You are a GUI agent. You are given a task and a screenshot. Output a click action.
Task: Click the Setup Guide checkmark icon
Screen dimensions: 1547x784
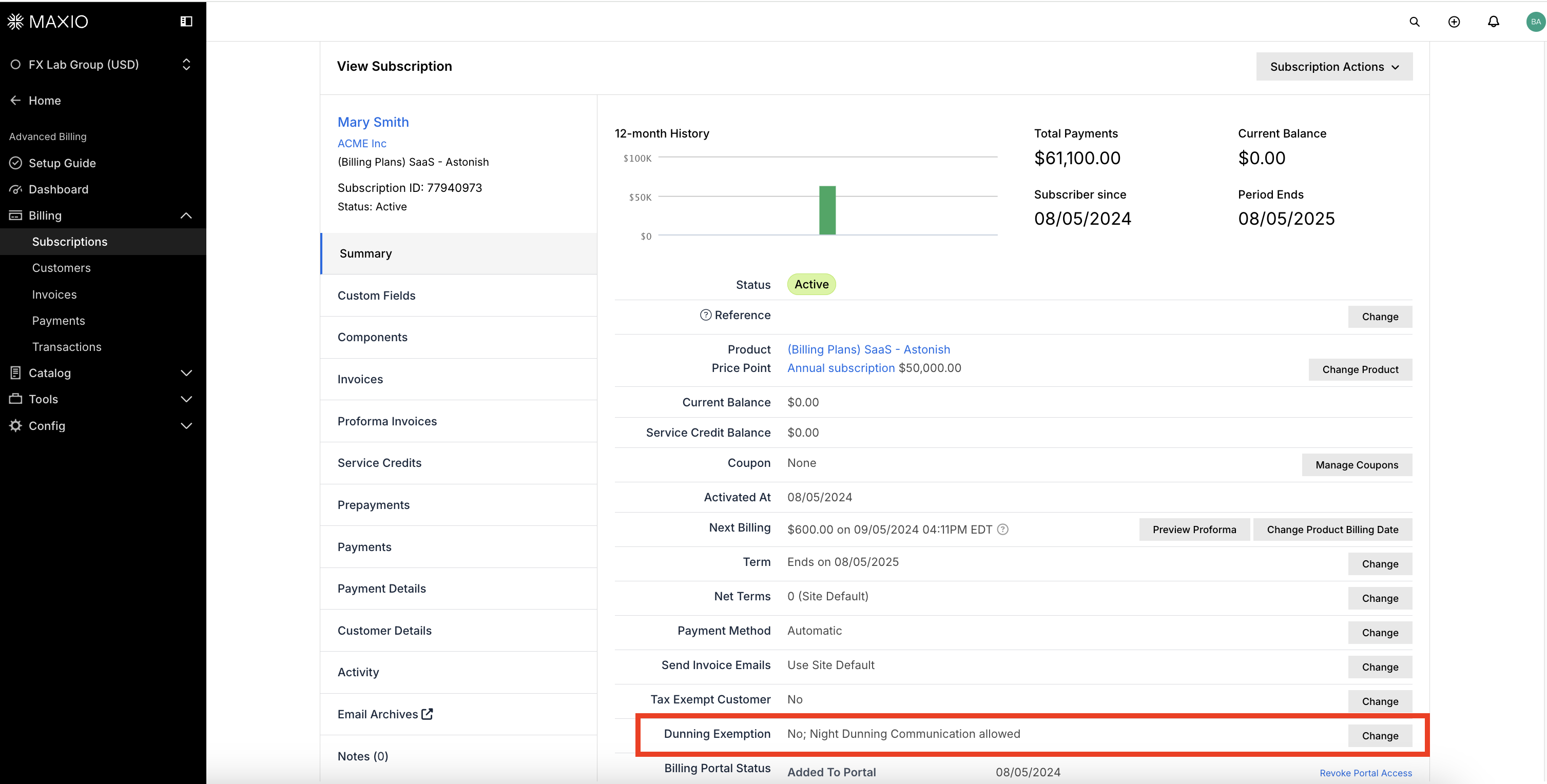(x=15, y=163)
